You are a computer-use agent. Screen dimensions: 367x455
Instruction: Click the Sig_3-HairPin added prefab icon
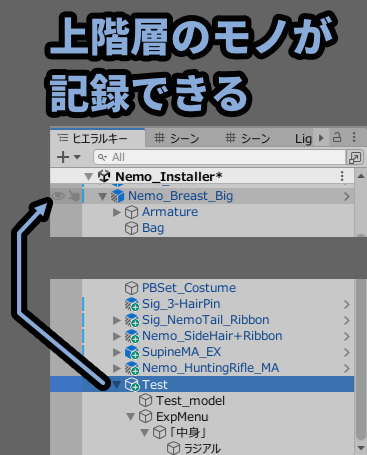click(132, 304)
